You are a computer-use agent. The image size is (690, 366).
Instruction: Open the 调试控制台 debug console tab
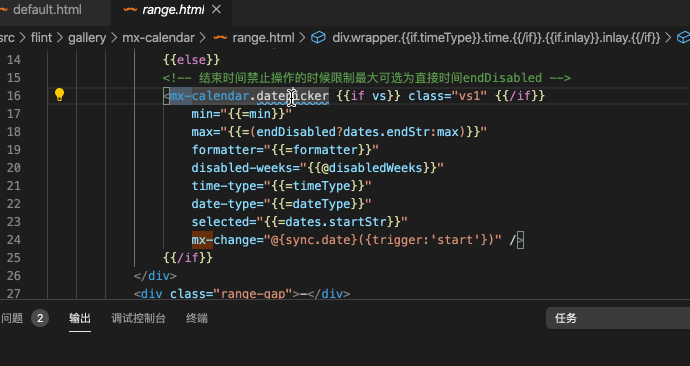(x=138, y=318)
